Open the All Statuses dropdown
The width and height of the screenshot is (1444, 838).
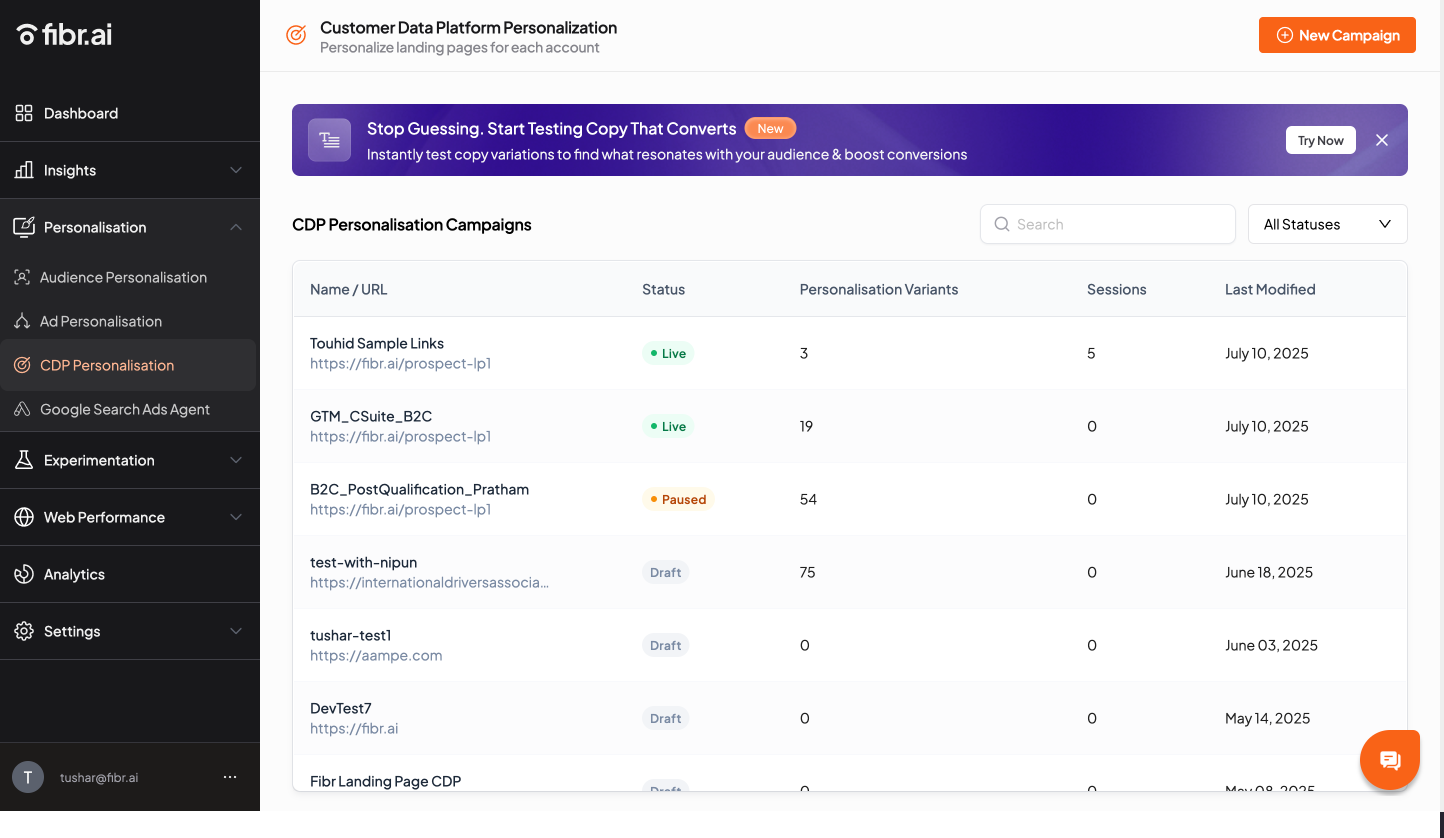(x=1327, y=224)
